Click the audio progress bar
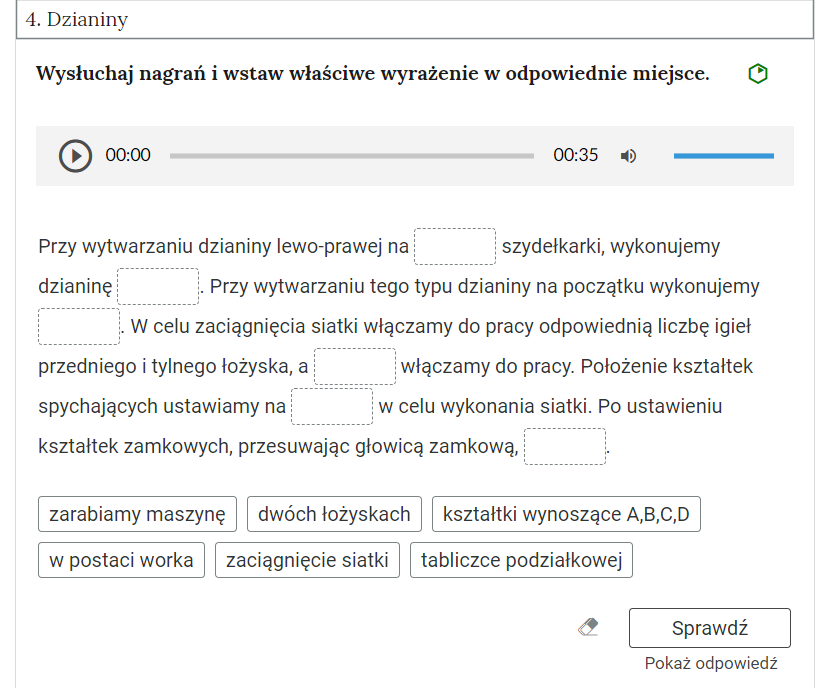The height and width of the screenshot is (688, 825). (352, 155)
